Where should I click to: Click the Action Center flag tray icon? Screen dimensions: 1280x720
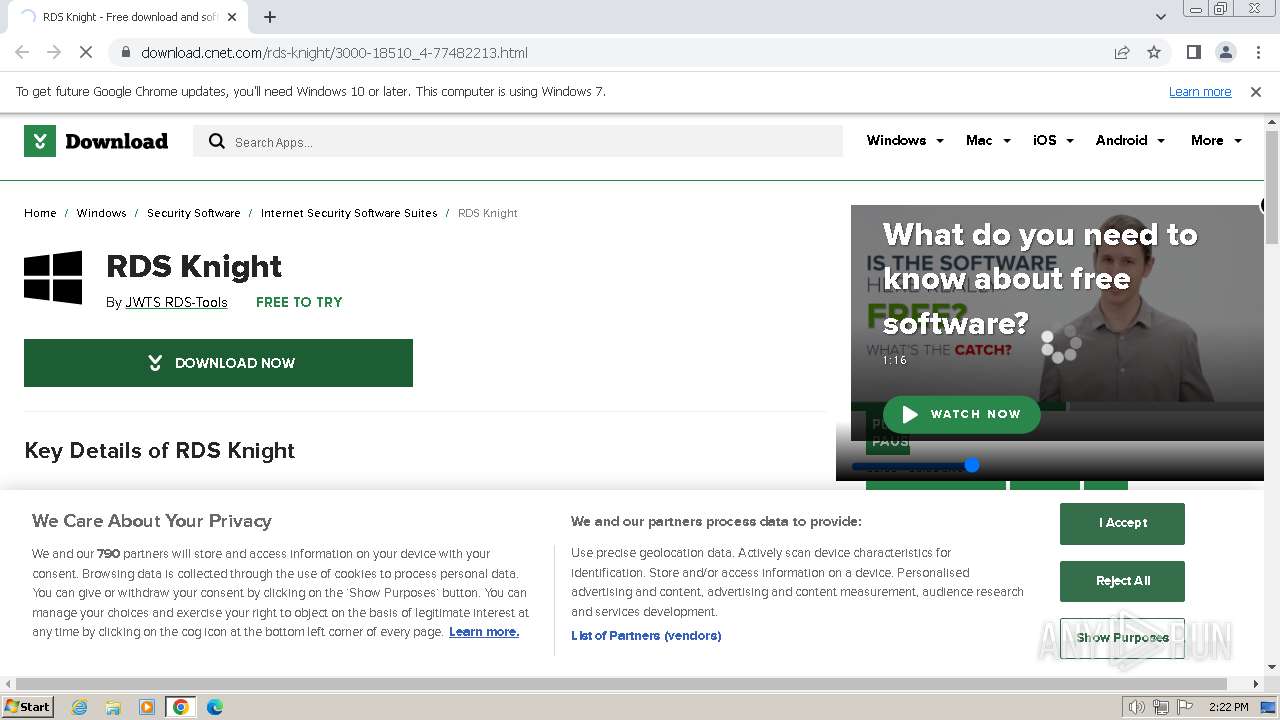coord(1184,707)
